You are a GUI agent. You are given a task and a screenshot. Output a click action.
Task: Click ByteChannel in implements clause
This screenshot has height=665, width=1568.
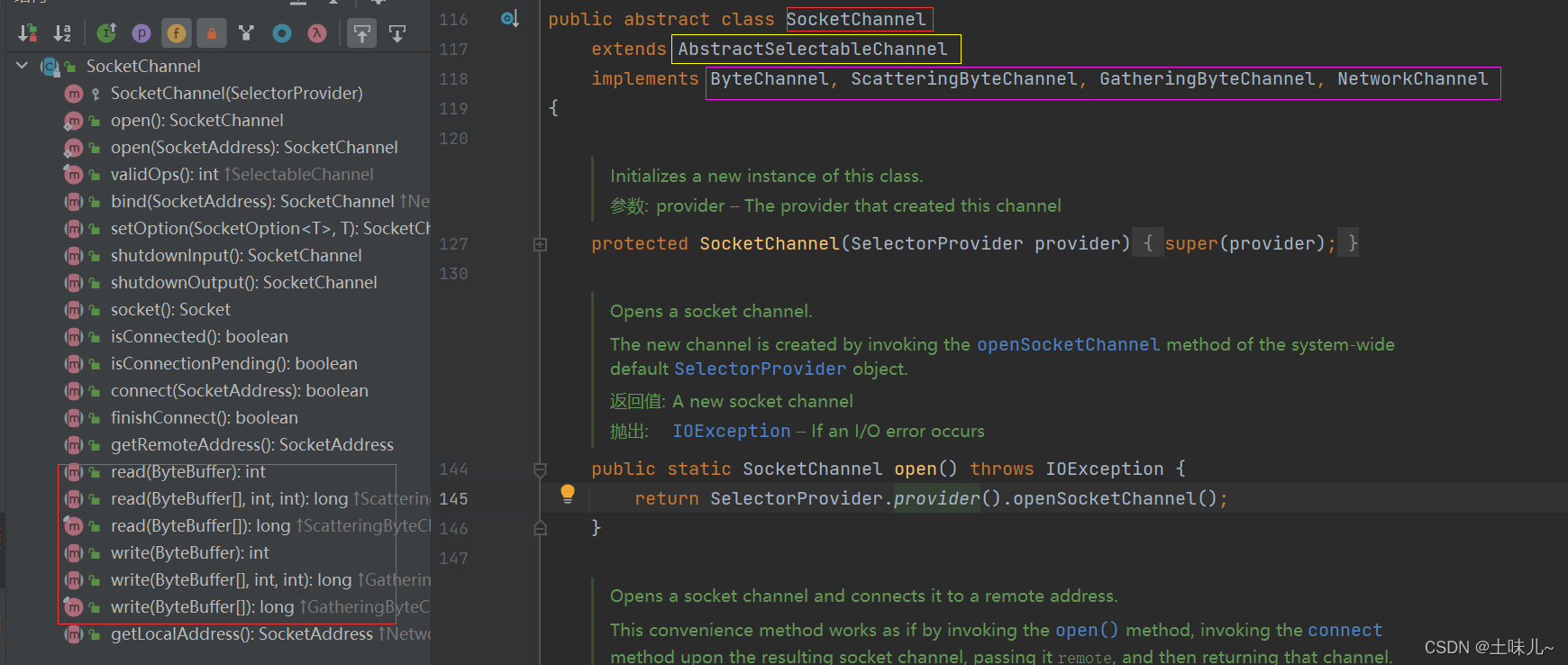(x=769, y=78)
